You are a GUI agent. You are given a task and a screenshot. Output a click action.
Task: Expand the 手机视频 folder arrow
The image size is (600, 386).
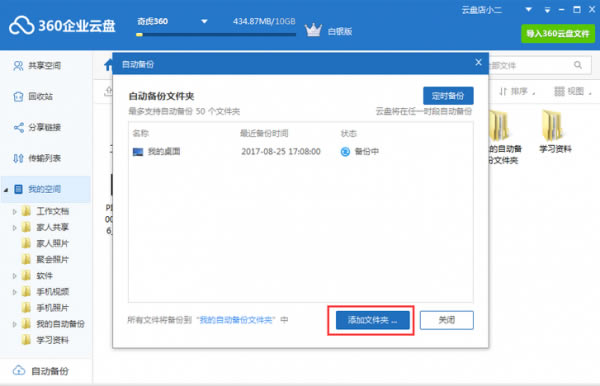(x=15, y=292)
